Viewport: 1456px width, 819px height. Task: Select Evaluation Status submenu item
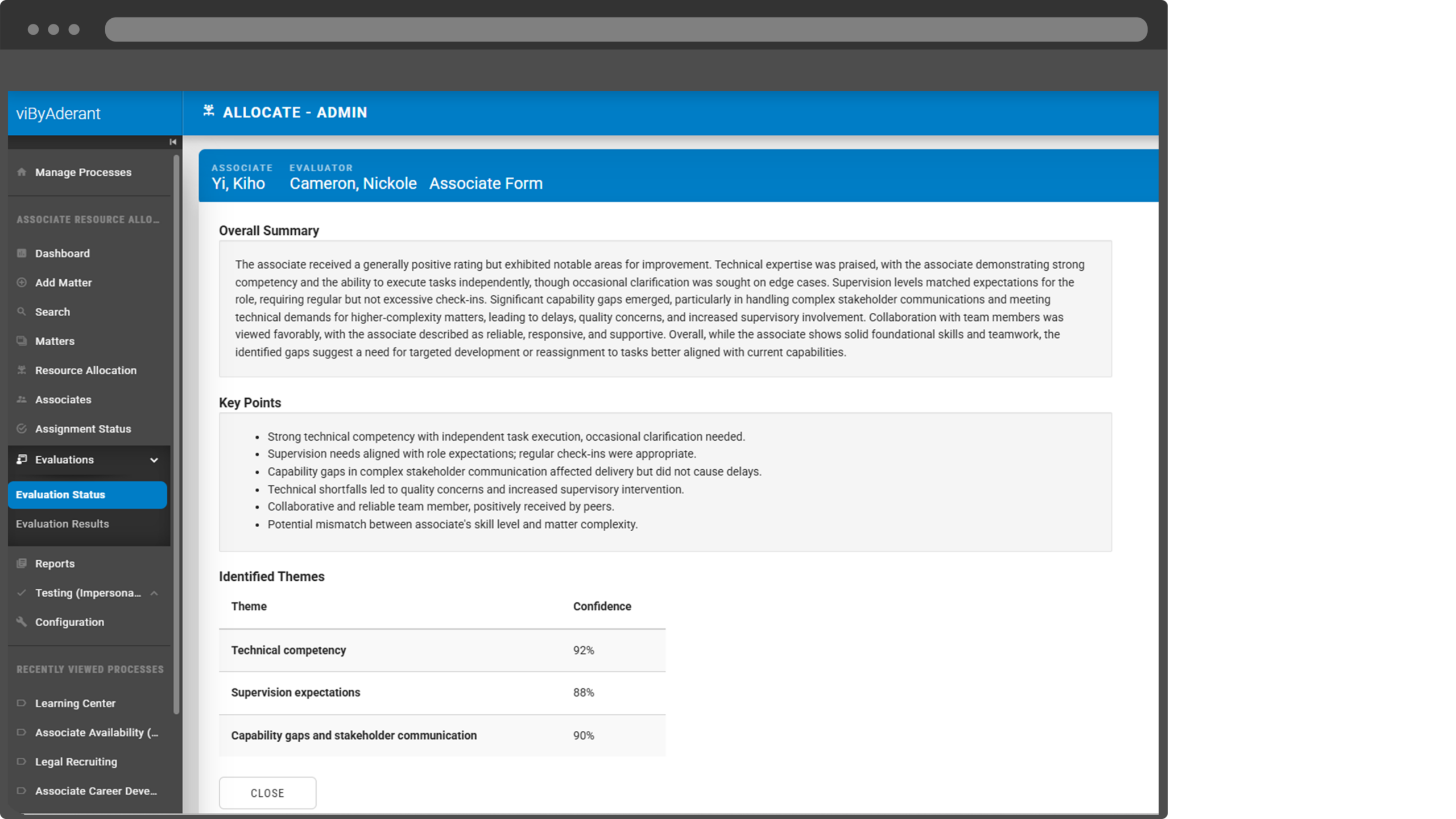[x=61, y=494]
